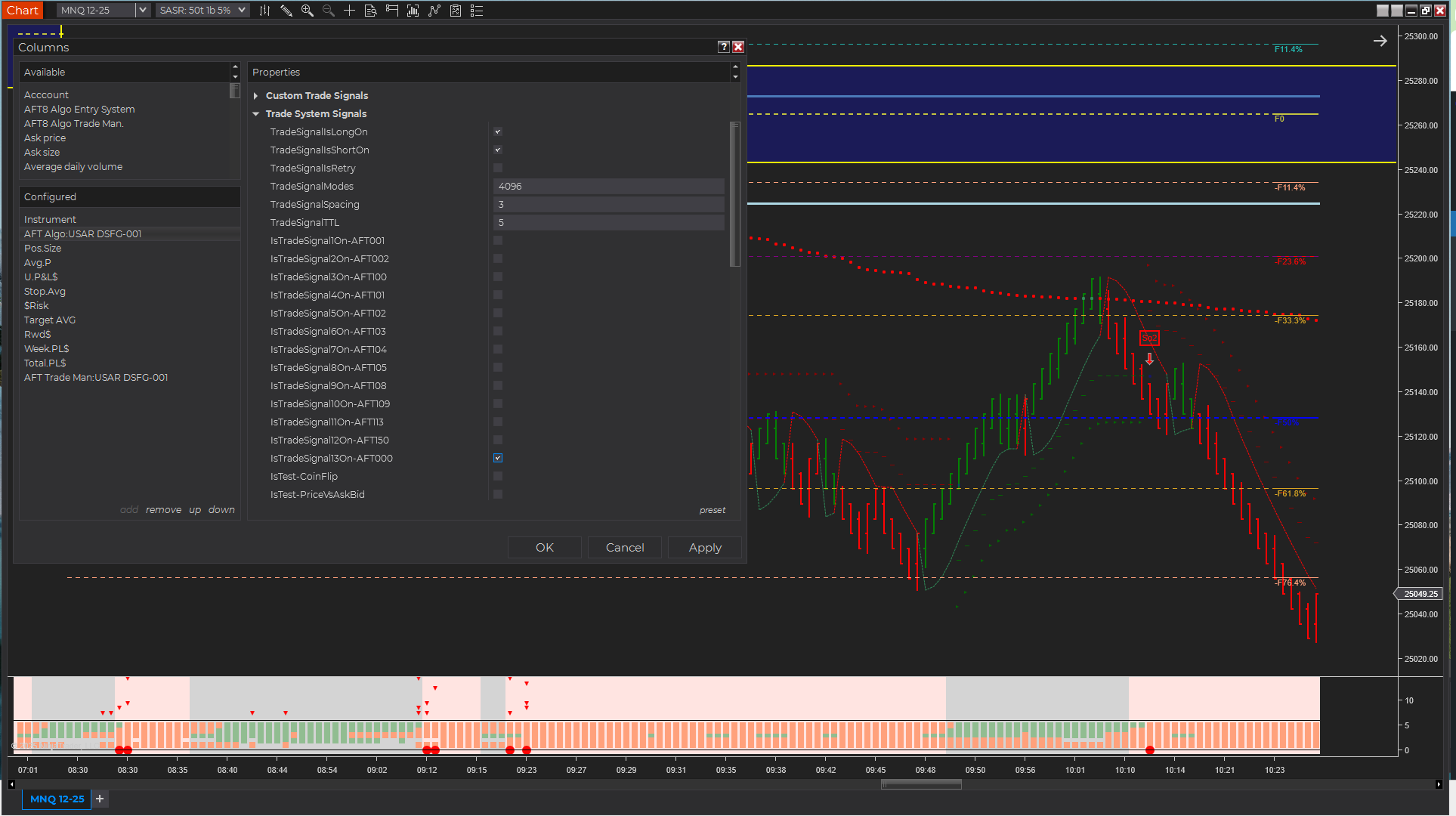Select the polyline drawing icon

pos(434,11)
